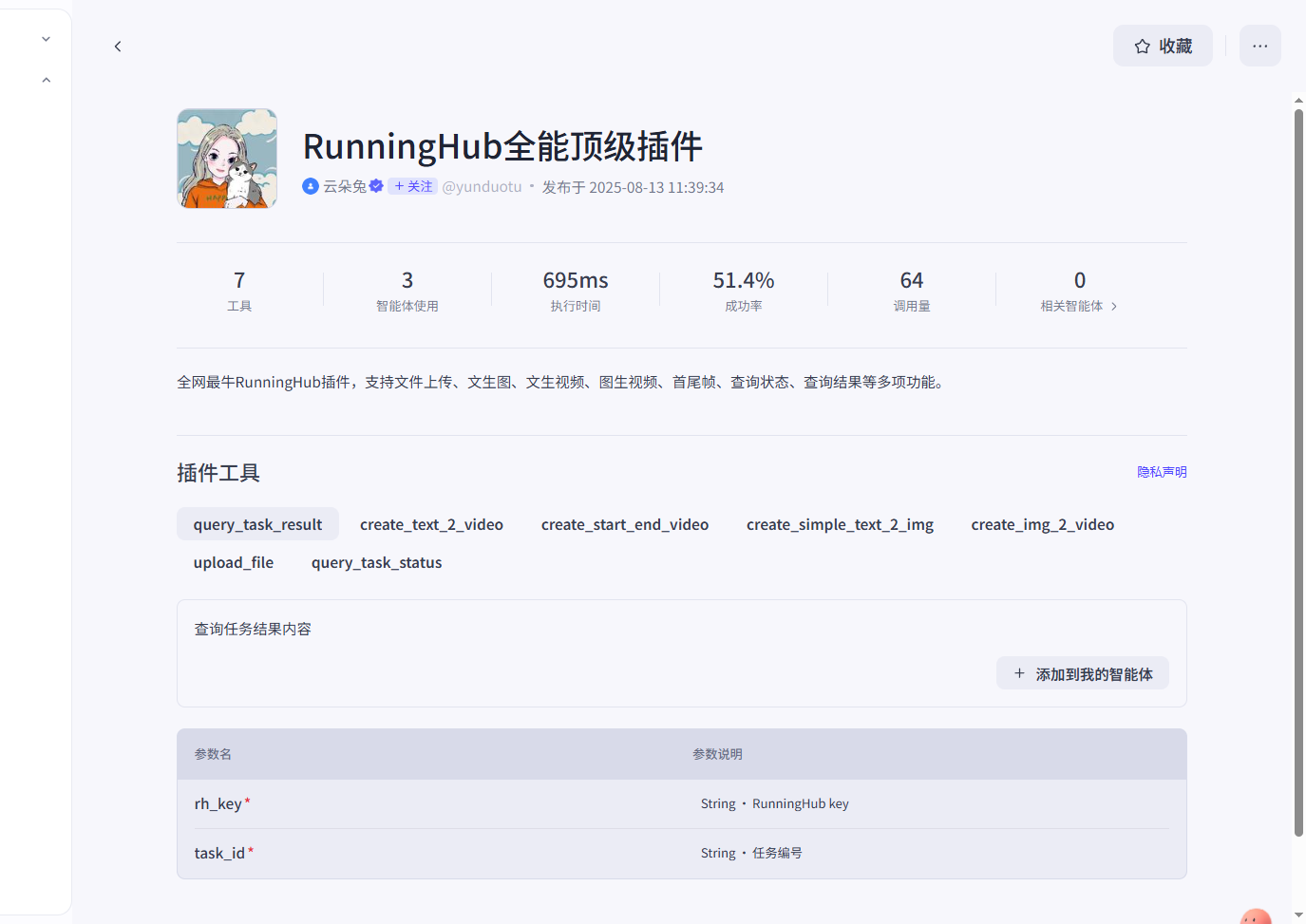Click the 'String · 任务编号' description
This screenshot has width=1306, height=924.
pyautogui.click(x=751, y=853)
